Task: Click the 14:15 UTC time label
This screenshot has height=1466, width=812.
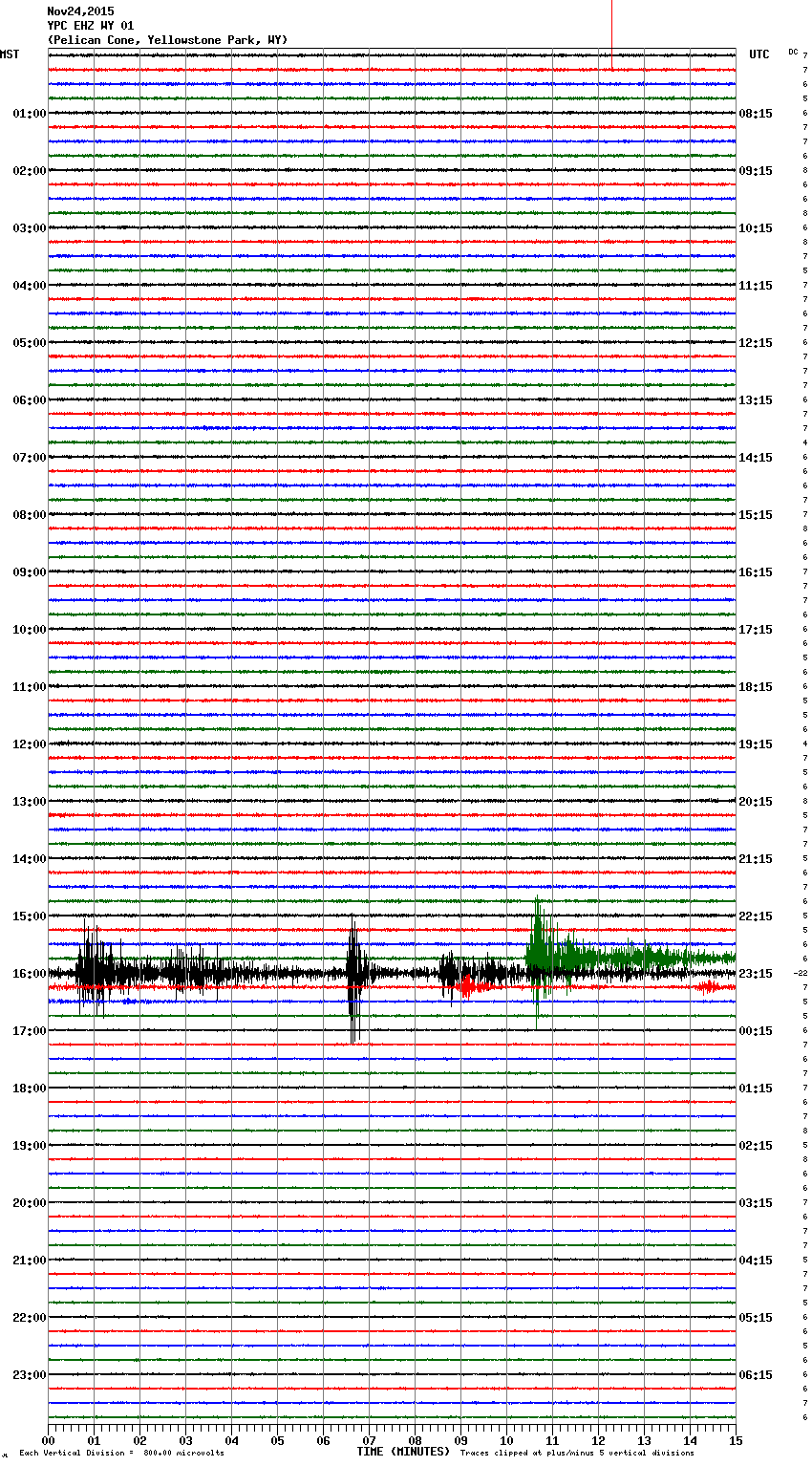Action: click(756, 458)
